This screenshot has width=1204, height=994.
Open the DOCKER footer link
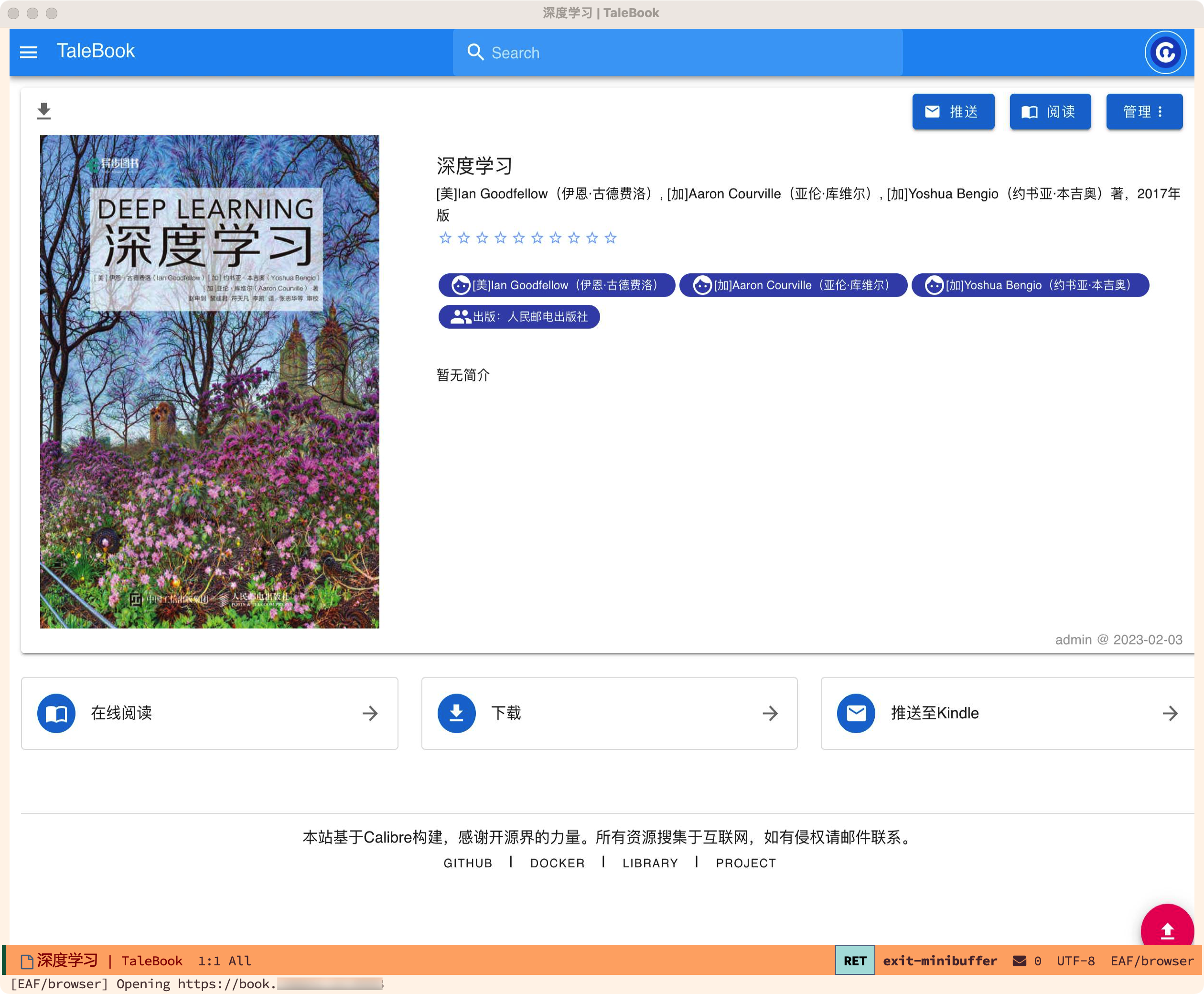click(557, 863)
